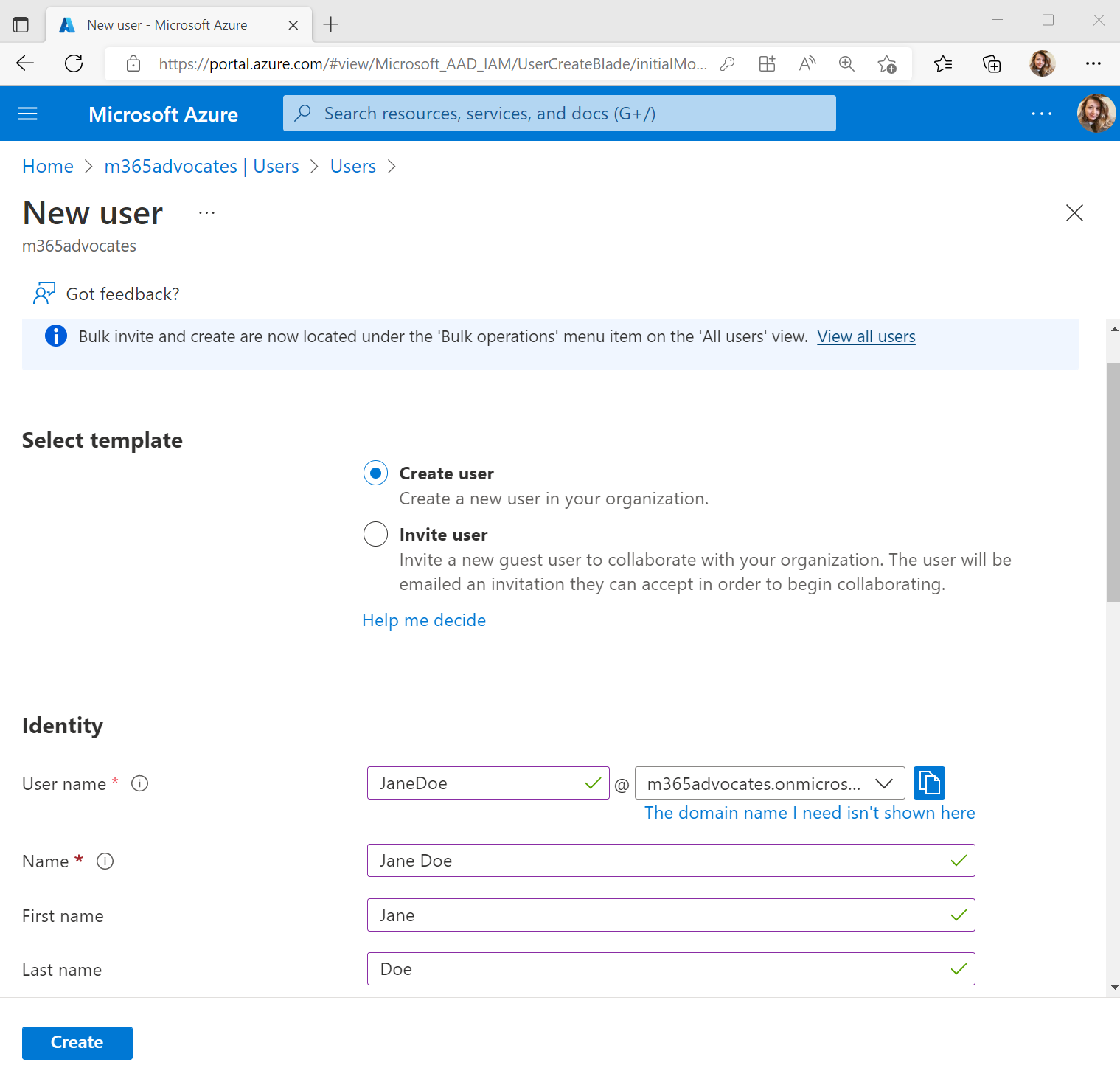Go to Home breadcrumb
The height and width of the screenshot is (1082, 1120).
point(48,167)
